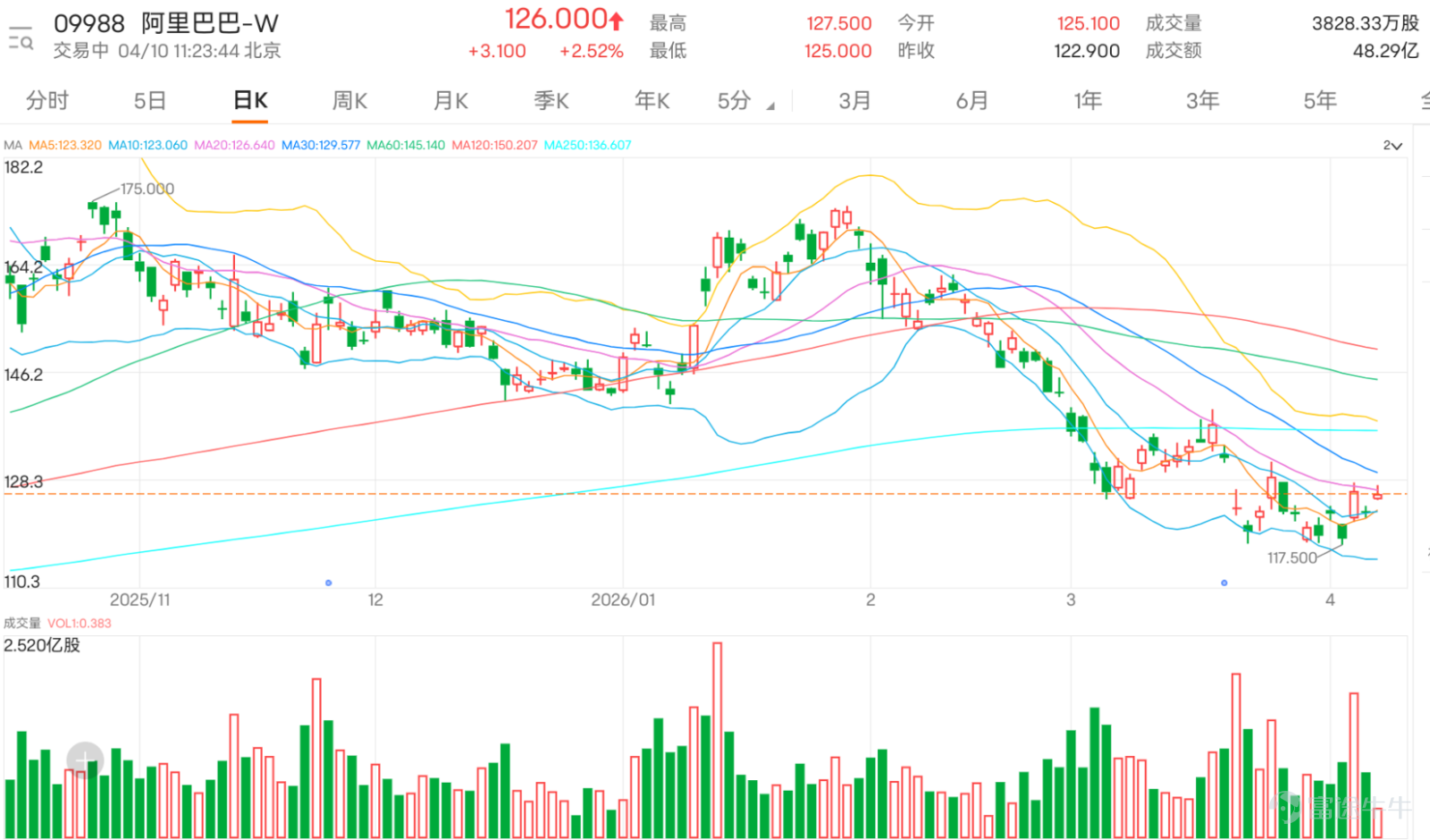Click the blue event dot near the 12 date label
The height and width of the screenshot is (840, 1430).
(x=329, y=583)
